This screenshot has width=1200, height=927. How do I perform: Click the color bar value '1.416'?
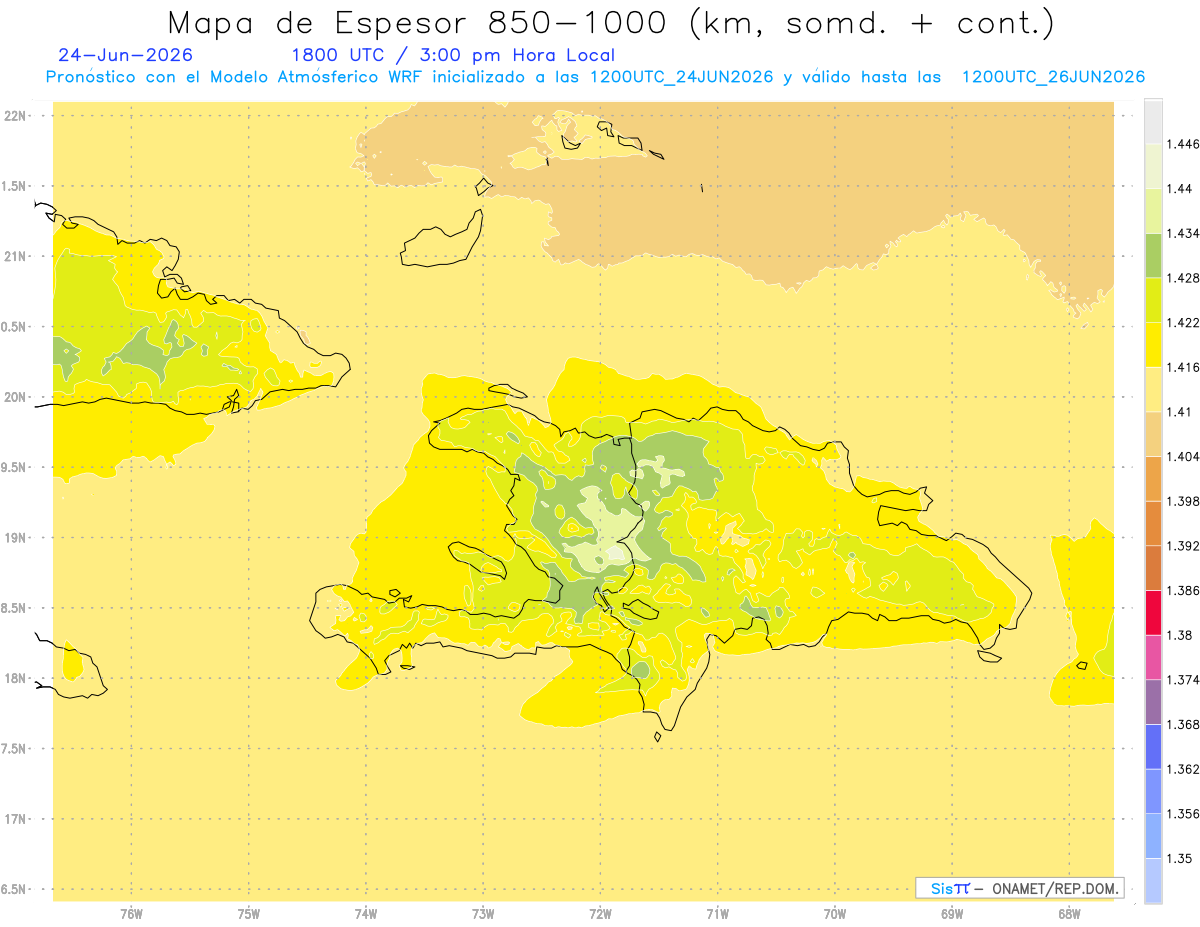(1183, 367)
